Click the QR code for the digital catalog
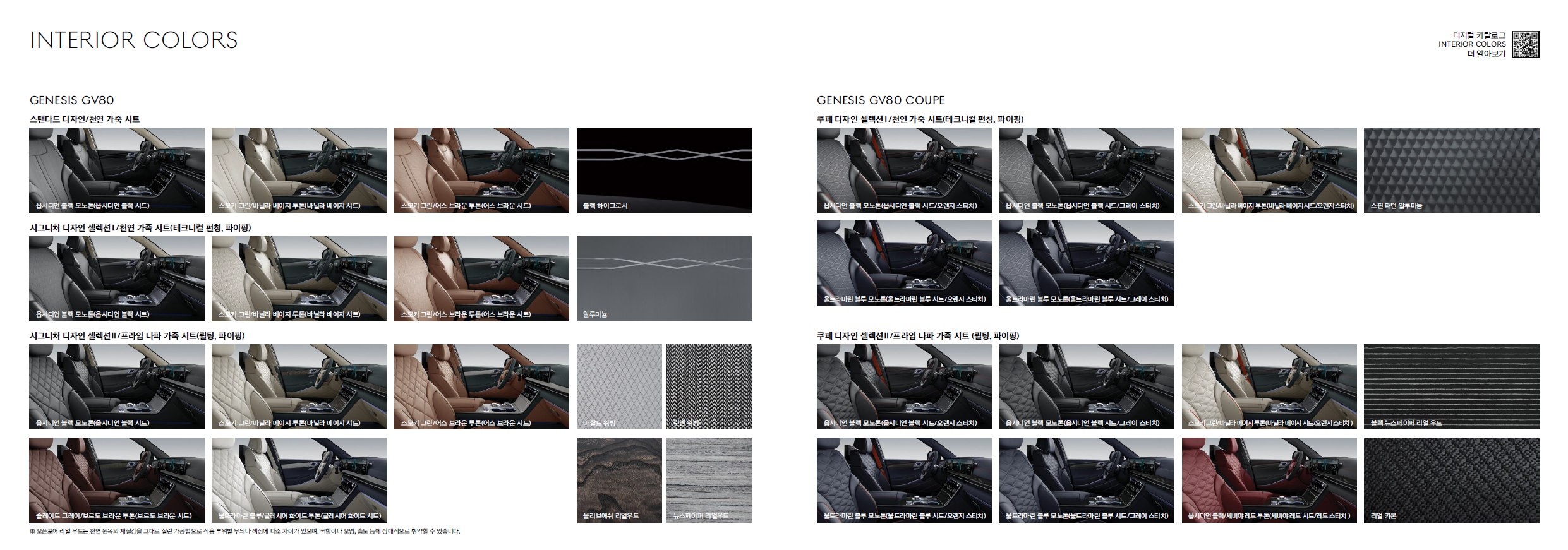The image size is (1568, 550). (x=1526, y=45)
